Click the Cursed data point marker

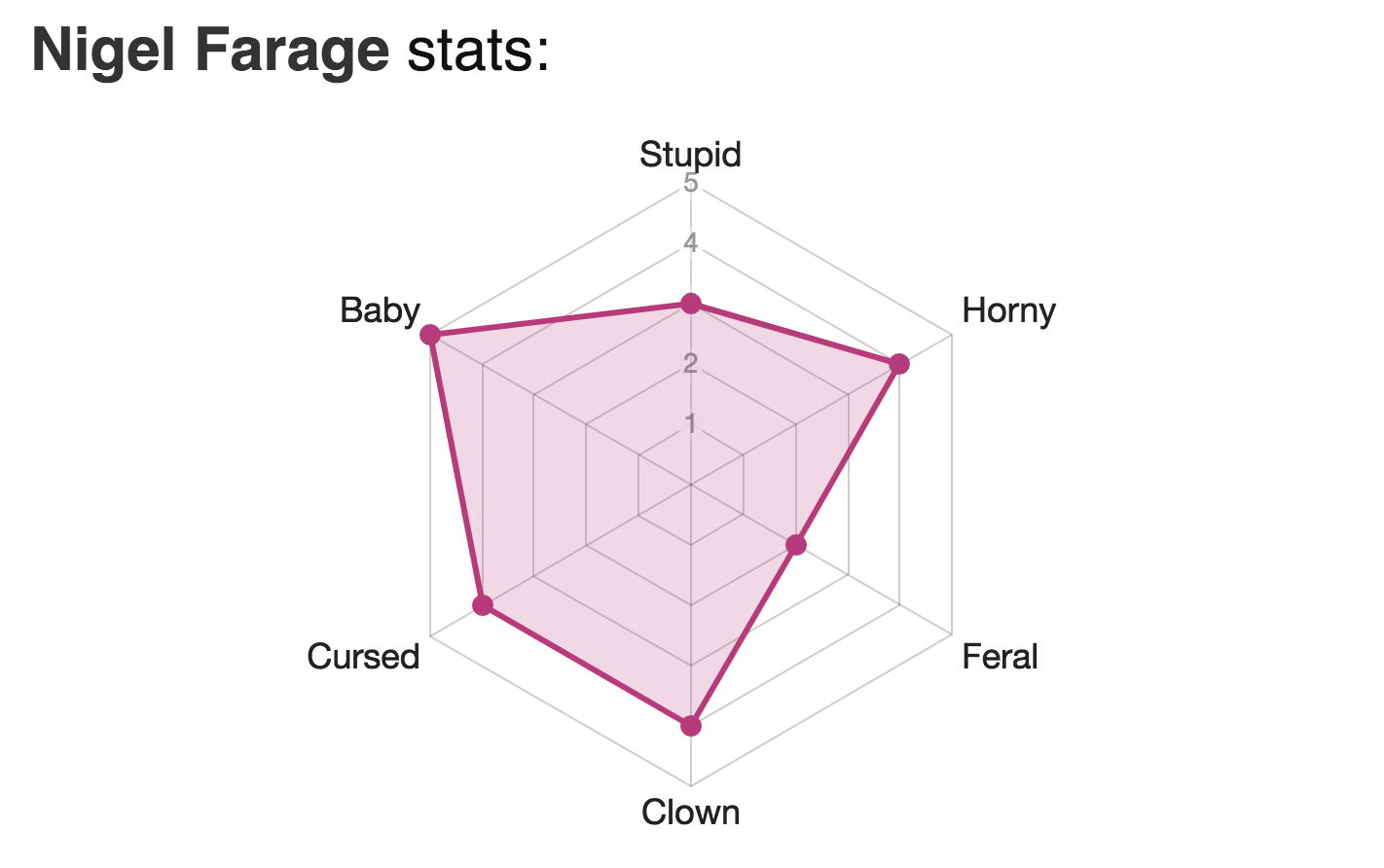pos(482,605)
